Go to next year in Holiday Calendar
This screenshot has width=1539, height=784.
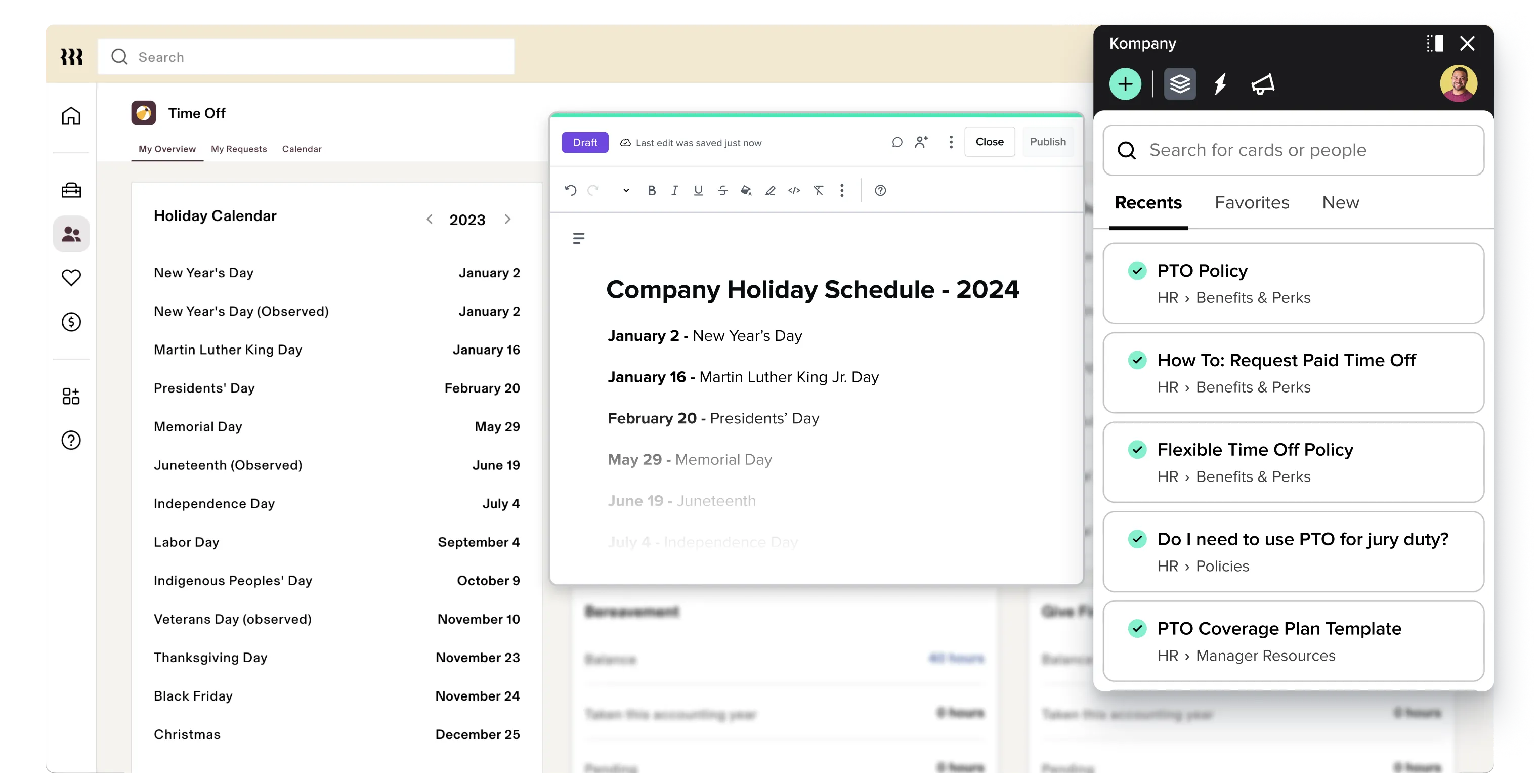point(508,219)
